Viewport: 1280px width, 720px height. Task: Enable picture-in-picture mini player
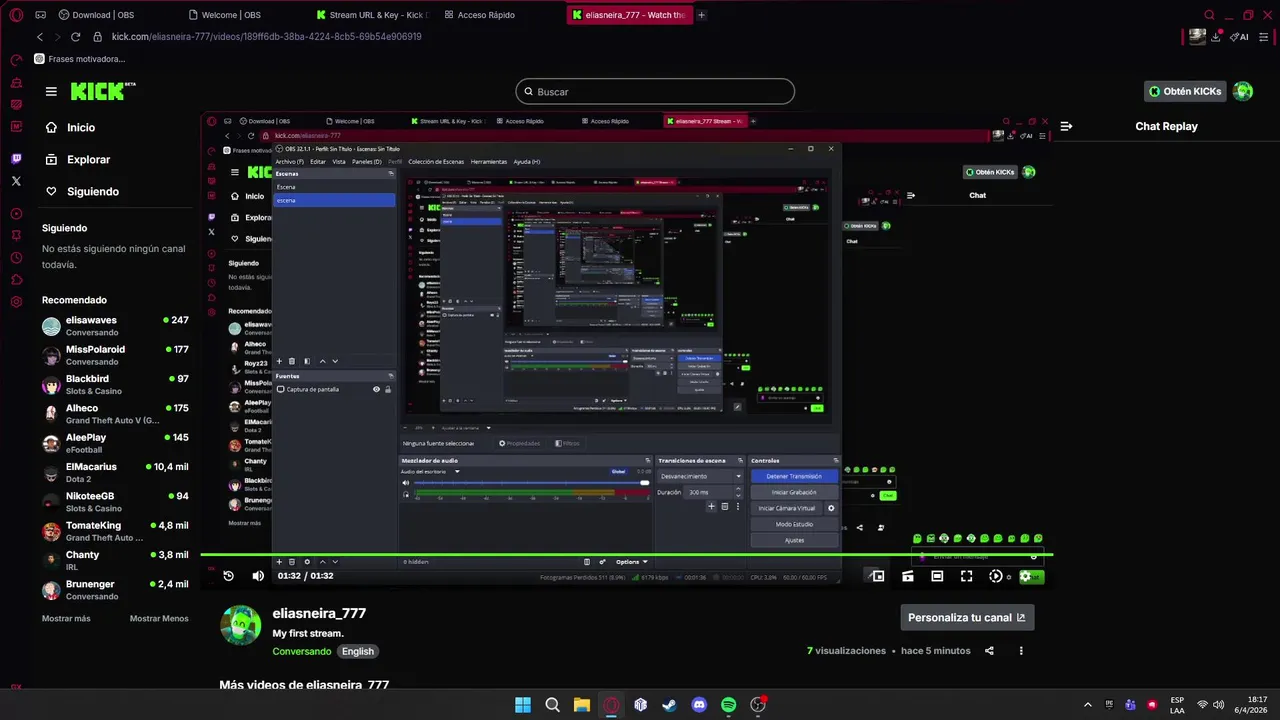click(x=877, y=576)
